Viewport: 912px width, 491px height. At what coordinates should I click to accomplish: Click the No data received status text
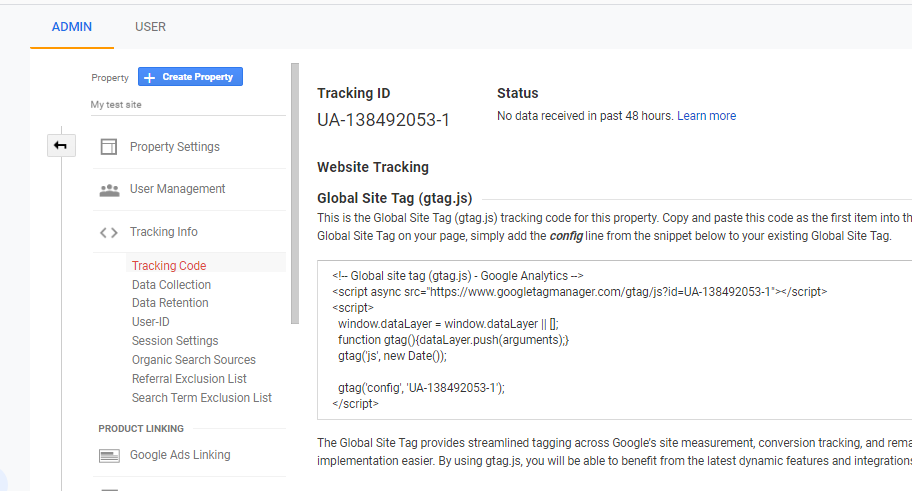coord(585,116)
